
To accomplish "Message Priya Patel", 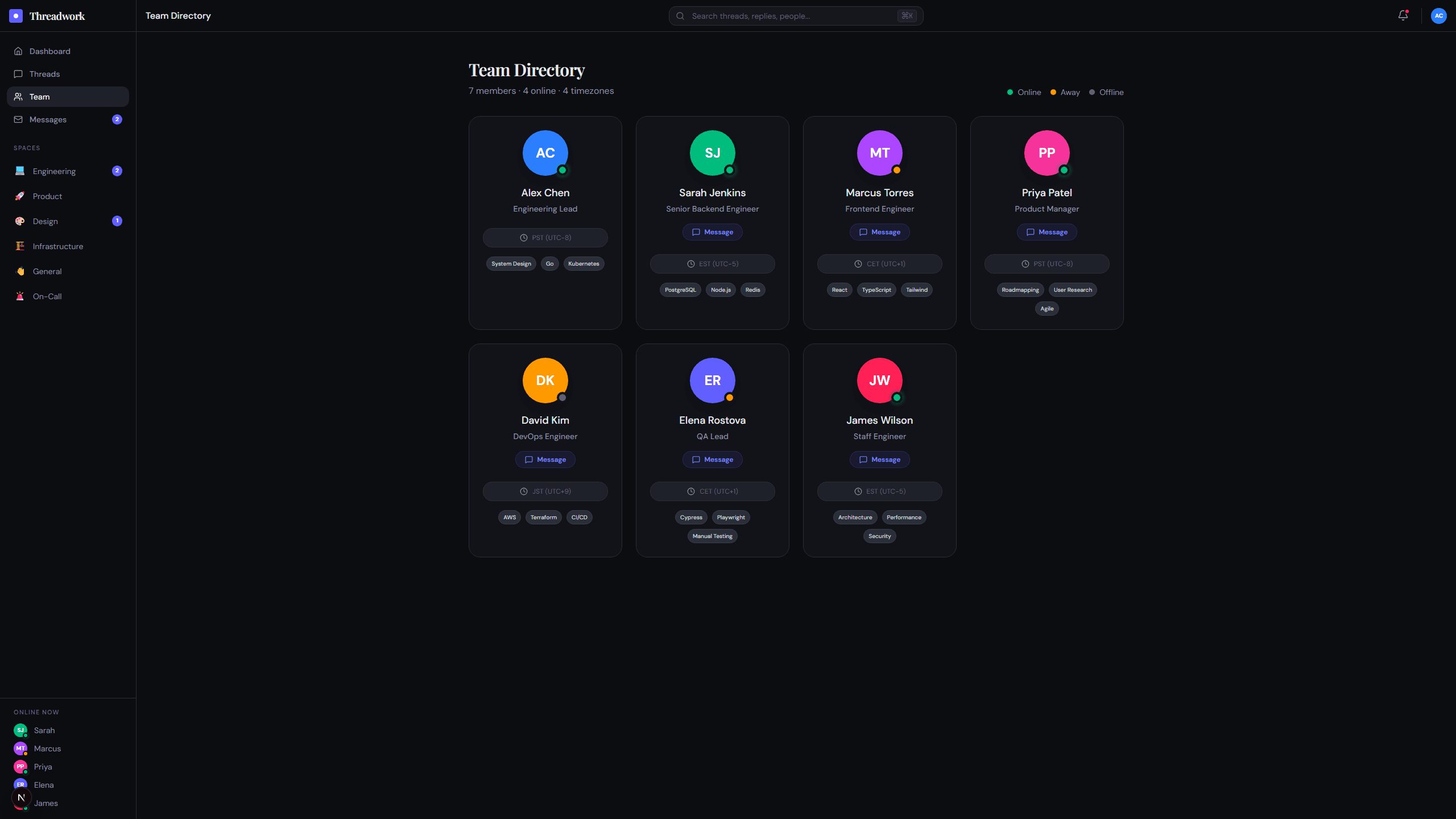I will 1046,232.
